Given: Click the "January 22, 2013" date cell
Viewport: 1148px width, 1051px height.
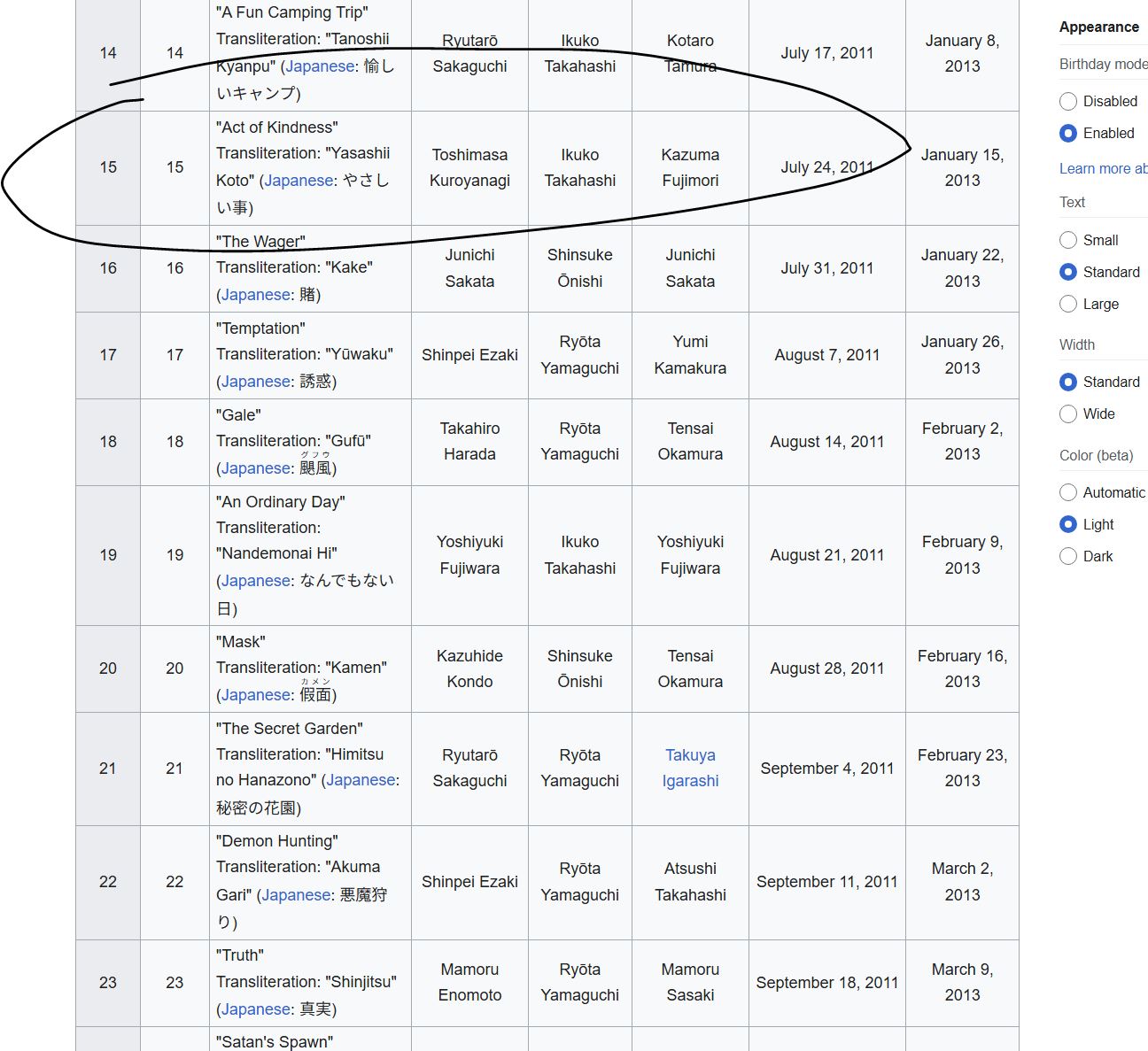Looking at the screenshot, I should coord(962,268).
